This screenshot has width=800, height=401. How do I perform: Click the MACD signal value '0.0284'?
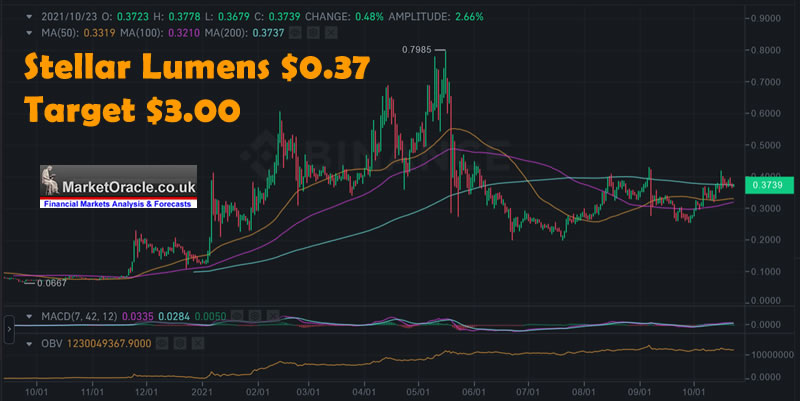[174, 316]
